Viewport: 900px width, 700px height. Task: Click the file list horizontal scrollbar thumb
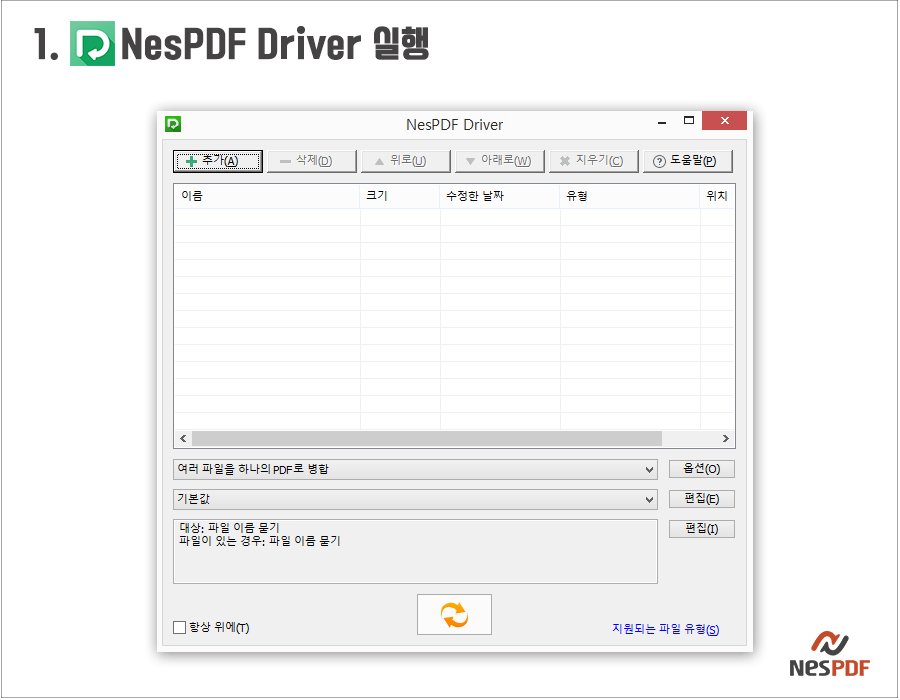426,438
